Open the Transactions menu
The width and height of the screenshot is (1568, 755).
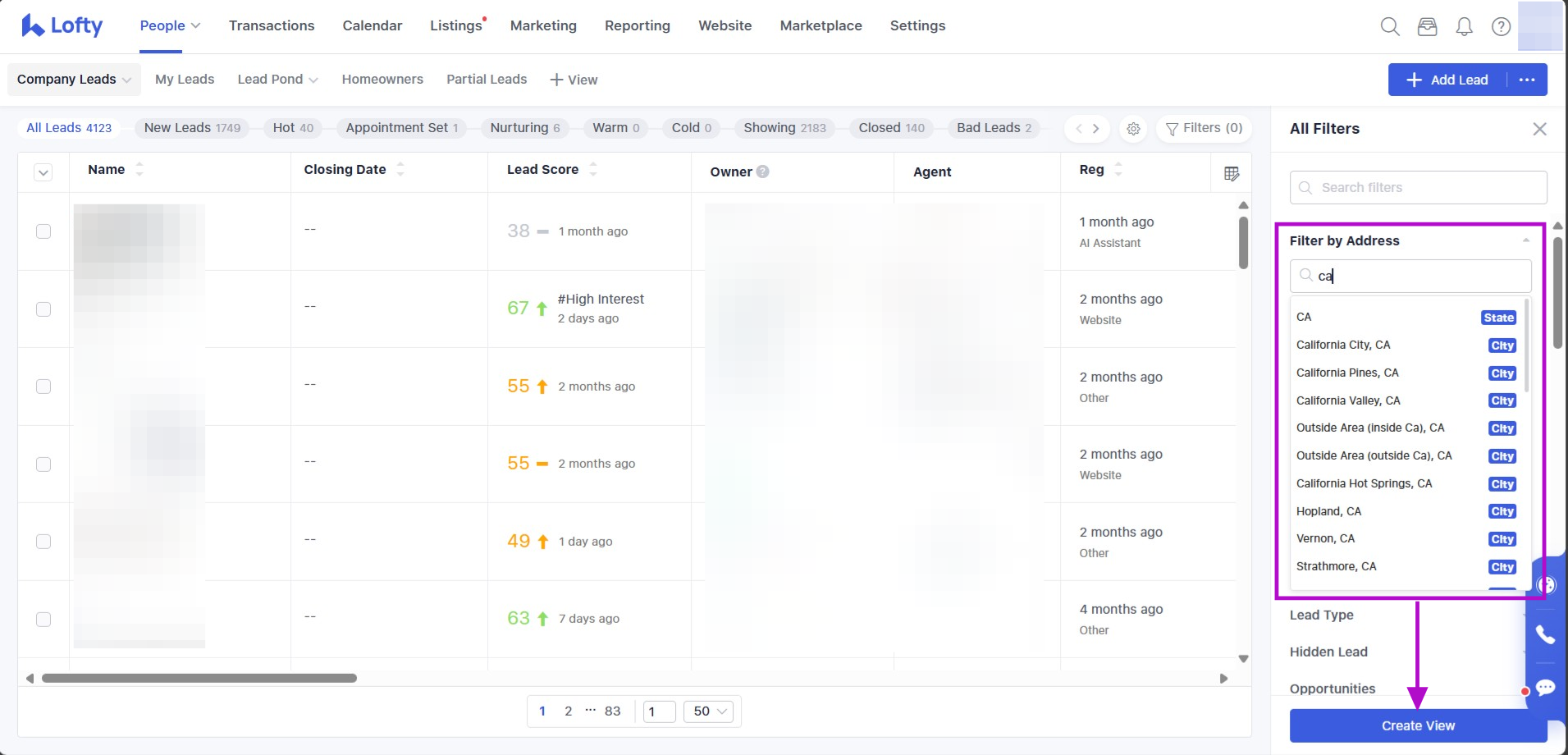[x=272, y=25]
